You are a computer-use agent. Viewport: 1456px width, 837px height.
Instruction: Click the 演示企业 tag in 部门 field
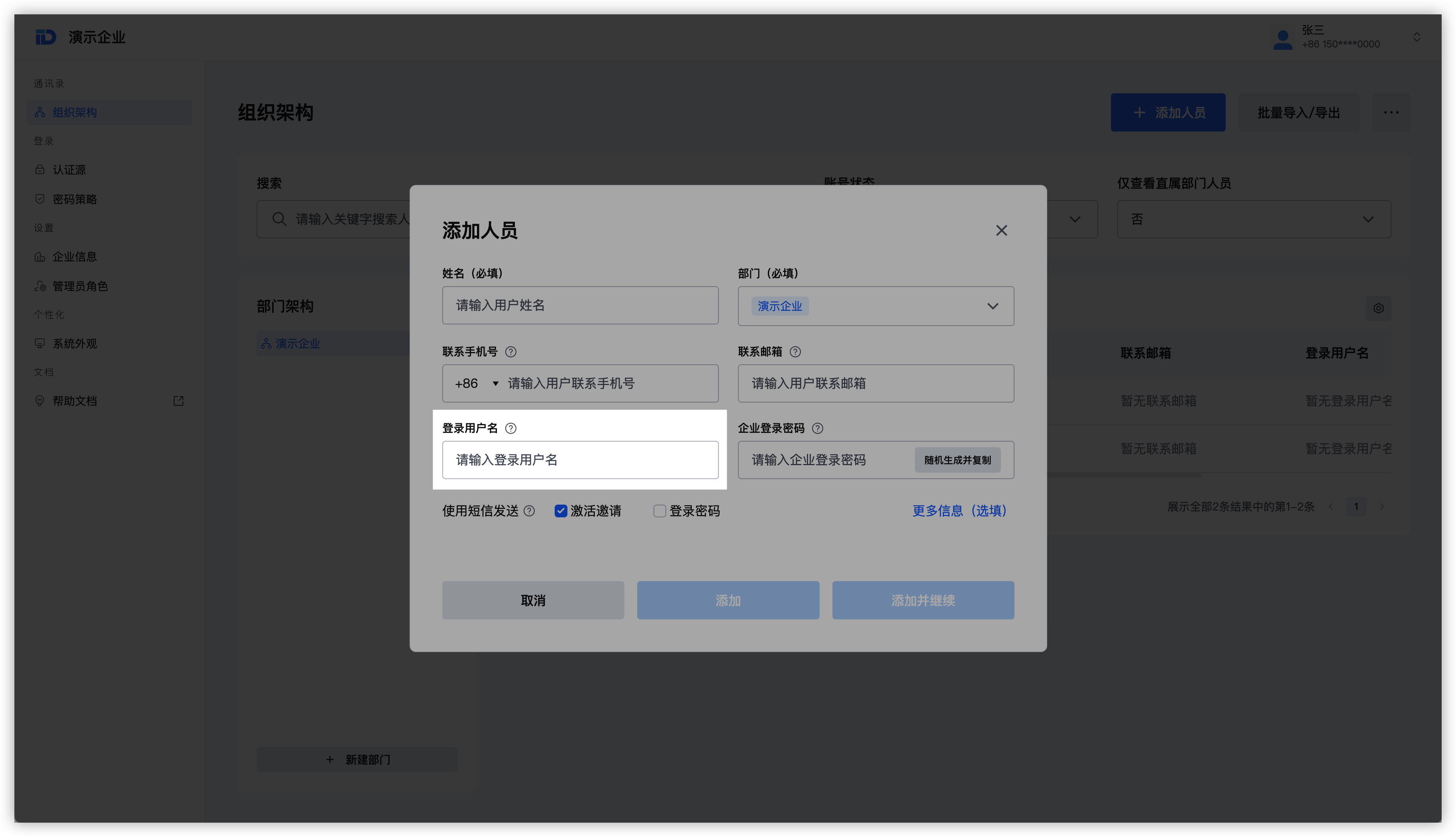(x=780, y=306)
